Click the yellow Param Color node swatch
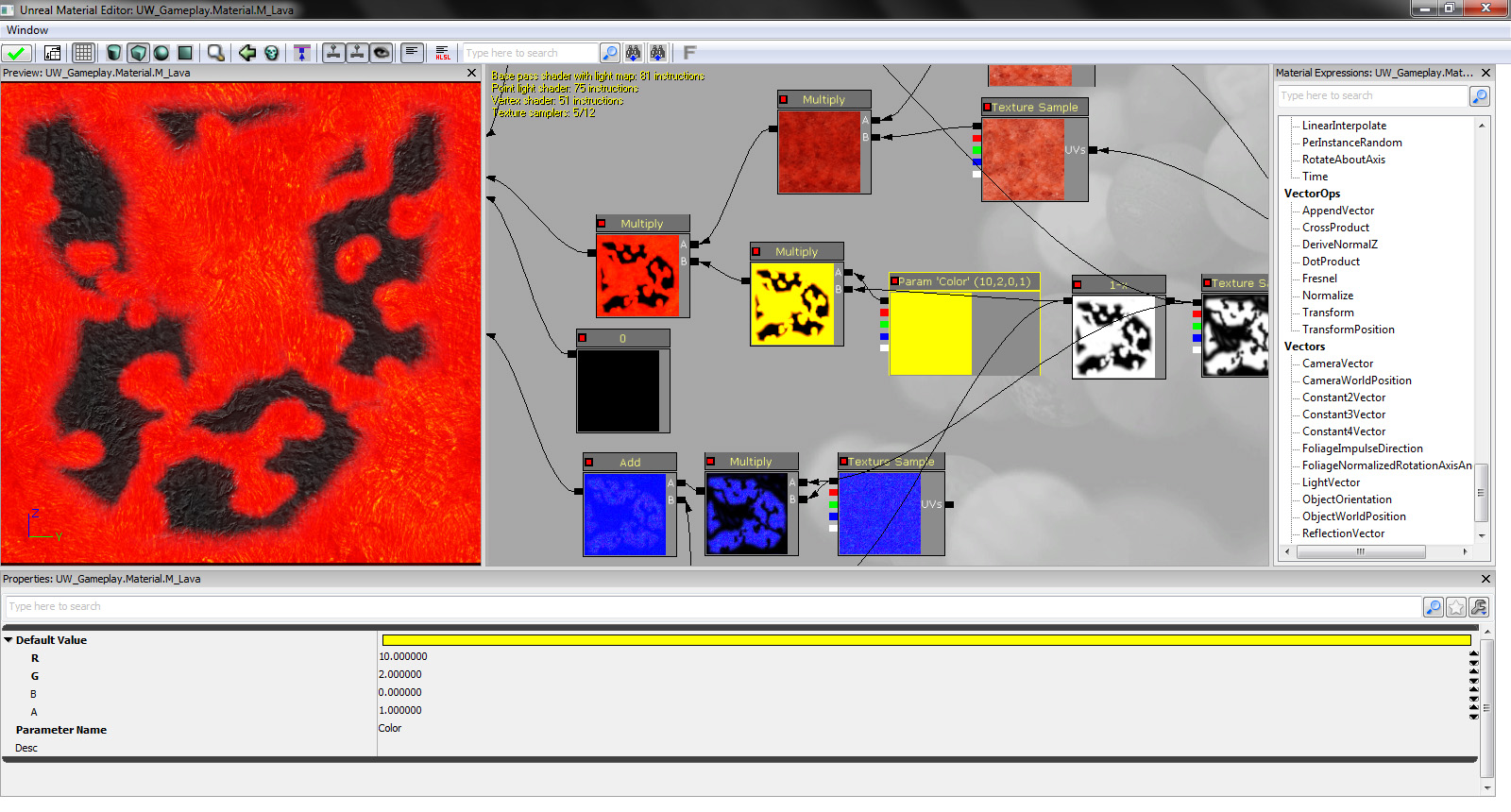1511x812 pixels. click(x=931, y=333)
